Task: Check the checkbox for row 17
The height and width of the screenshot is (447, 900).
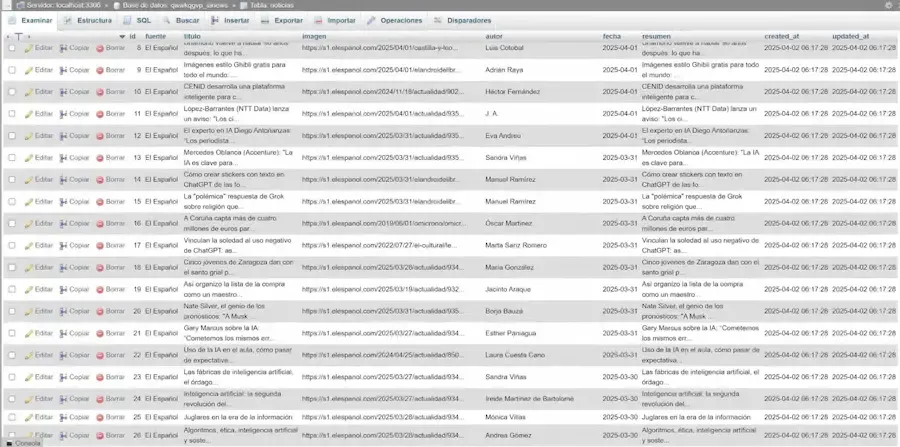Action: pyautogui.click(x=12, y=246)
